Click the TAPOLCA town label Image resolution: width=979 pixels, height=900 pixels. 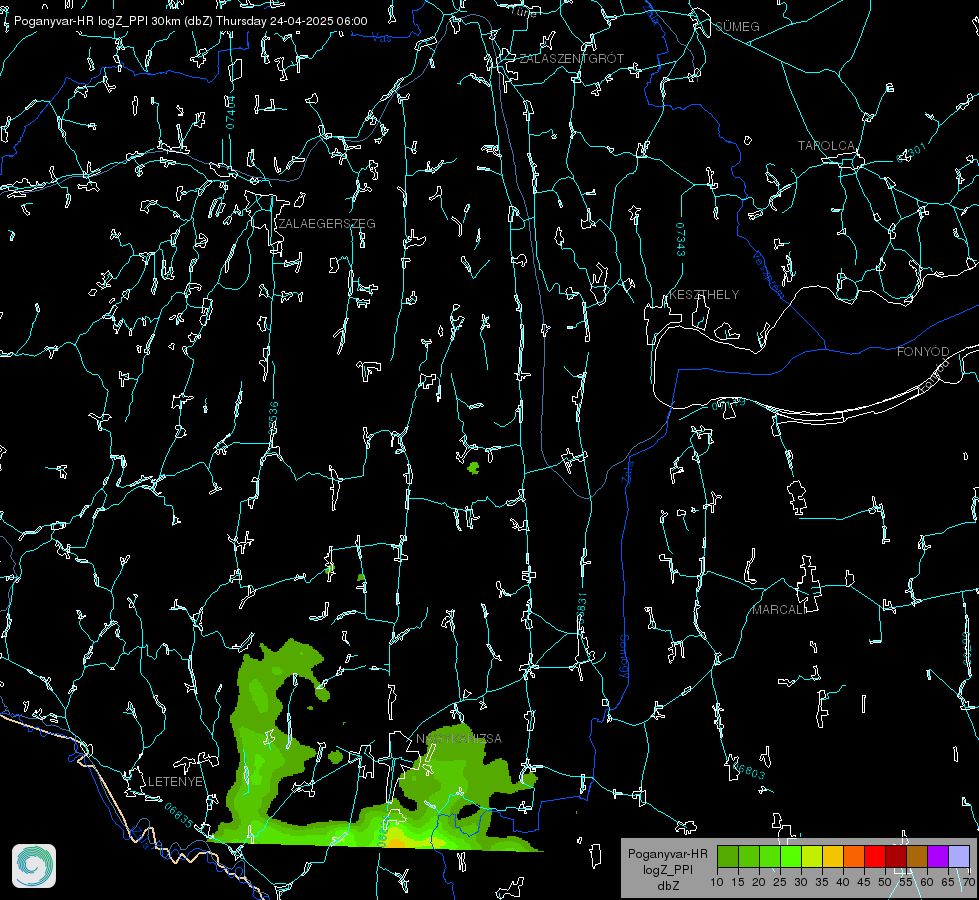coord(827,146)
